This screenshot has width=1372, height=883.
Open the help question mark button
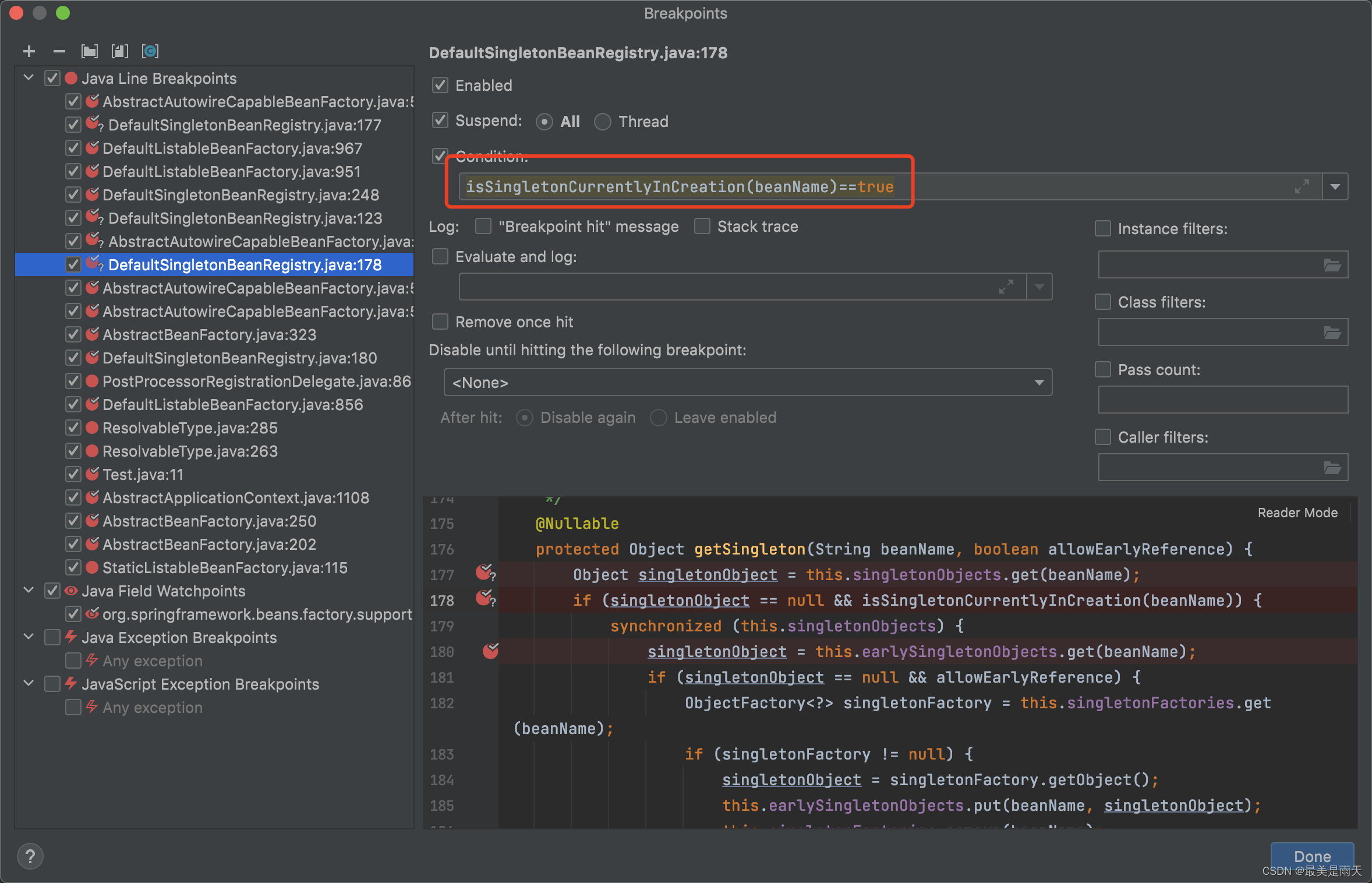[30, 856]
